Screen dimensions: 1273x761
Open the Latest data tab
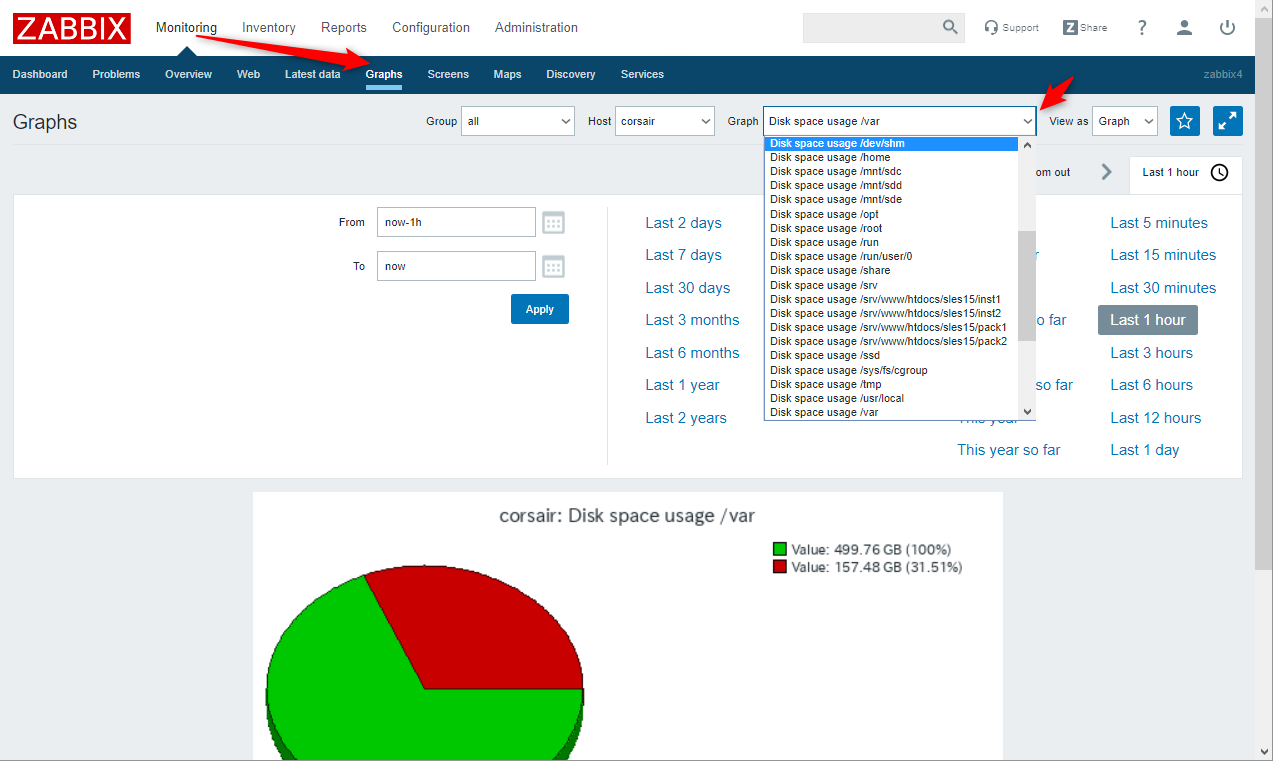coord(313,74)
